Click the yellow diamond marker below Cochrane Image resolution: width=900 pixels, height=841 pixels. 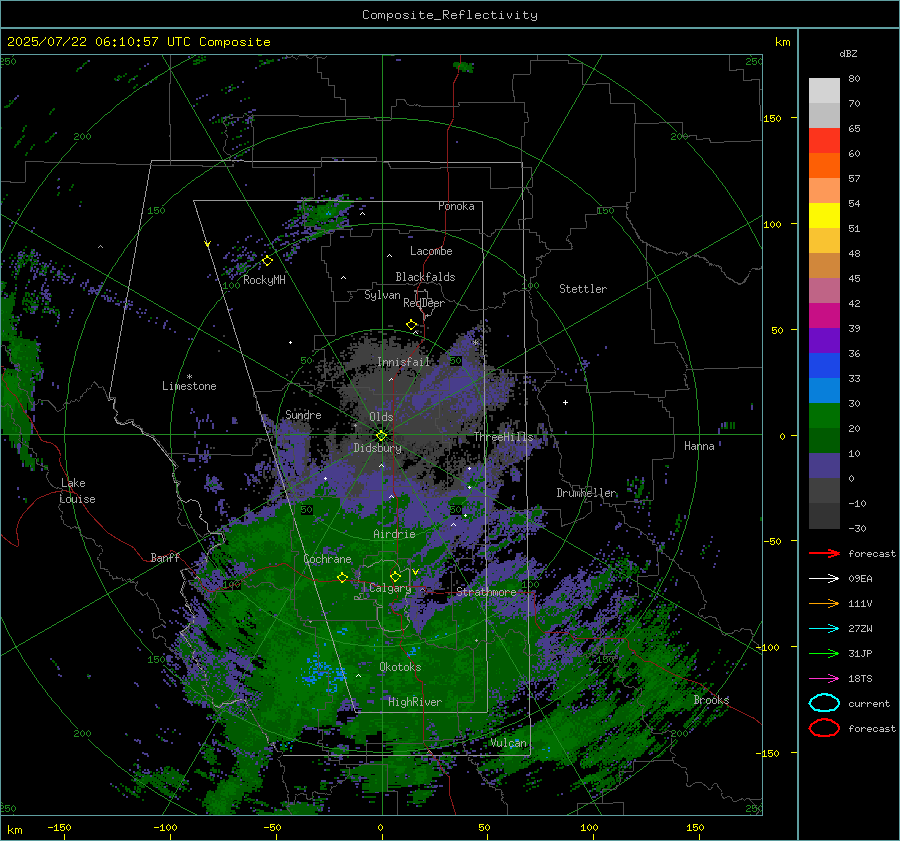[x=342, y=577]
